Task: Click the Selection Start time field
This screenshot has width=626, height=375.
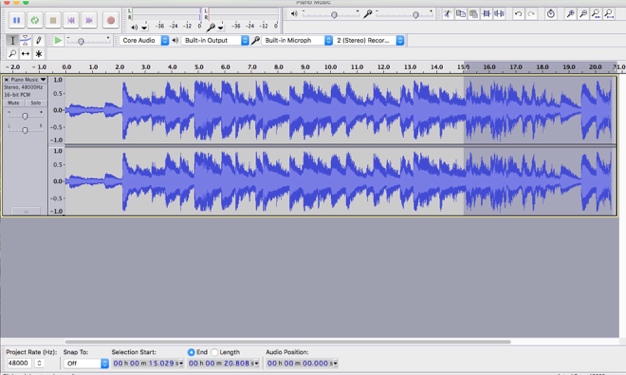Action: (x=148, y=363)
